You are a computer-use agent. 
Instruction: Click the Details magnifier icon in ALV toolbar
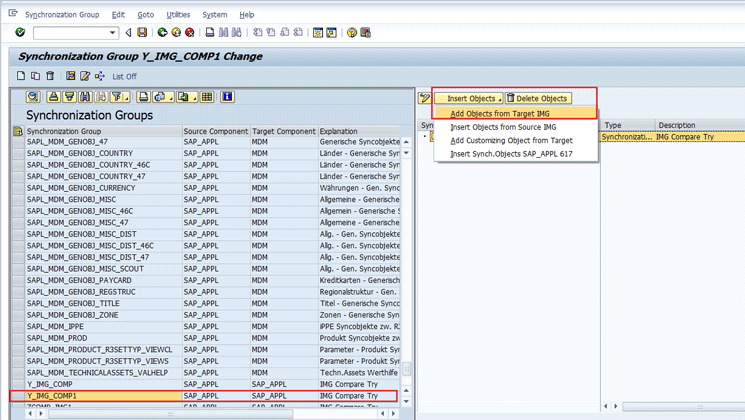tap(33, 97)
